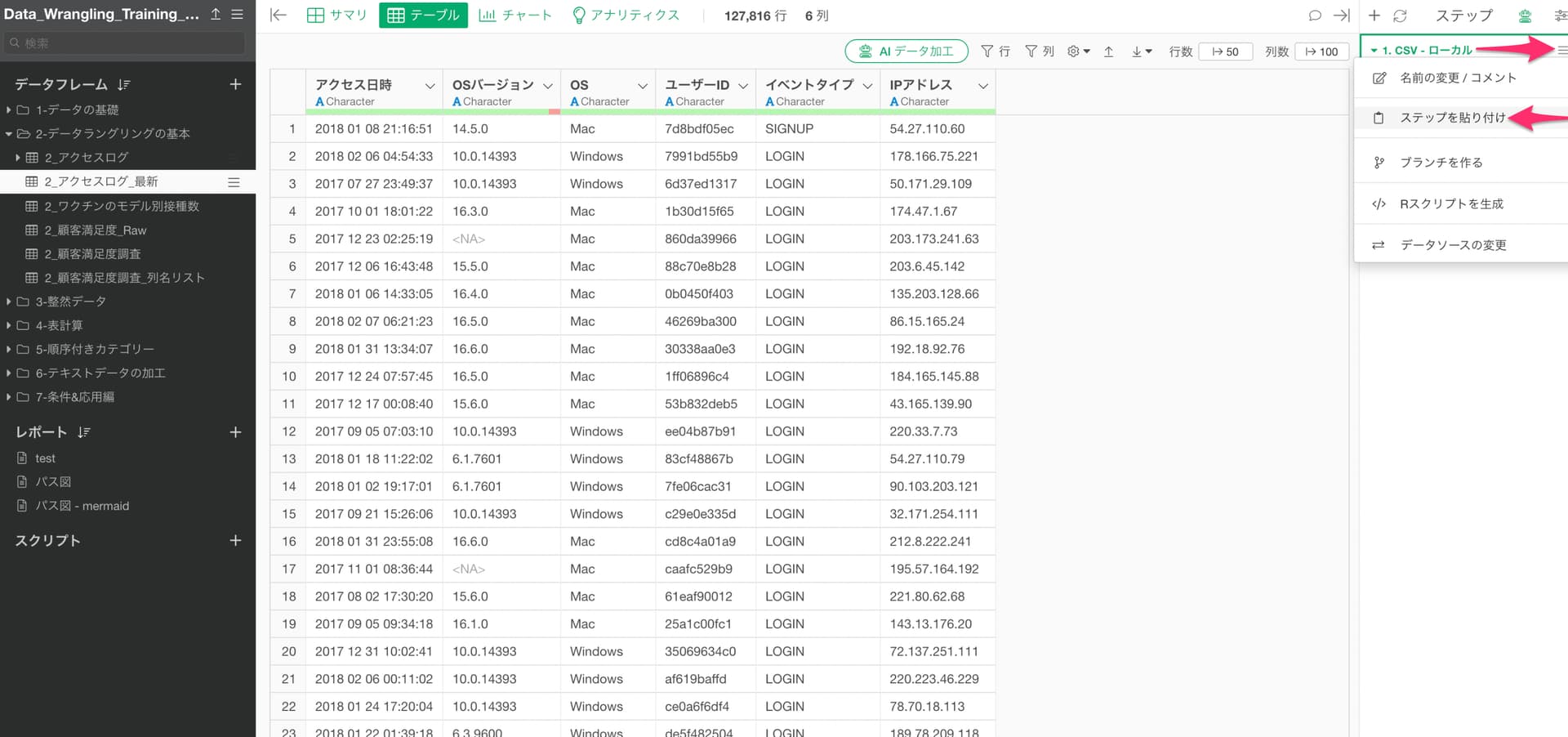
Task: Open the 列 column filter
Action: coord(1039,51)
